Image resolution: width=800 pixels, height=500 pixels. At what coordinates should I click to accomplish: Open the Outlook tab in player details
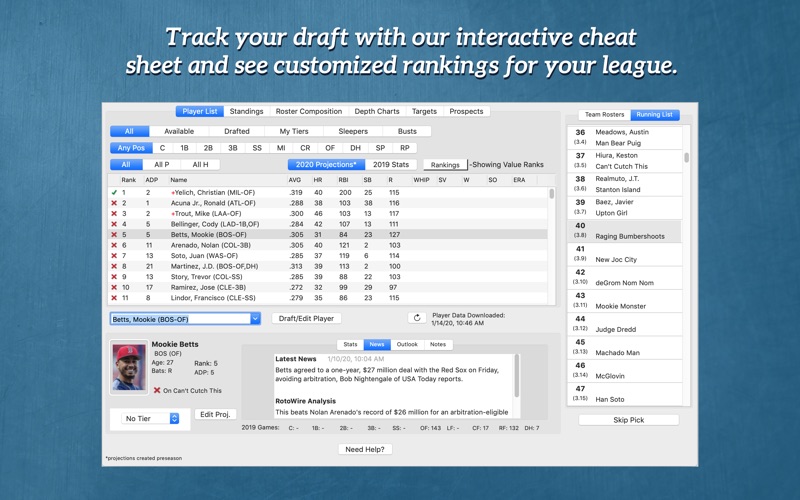click(407, 344)
